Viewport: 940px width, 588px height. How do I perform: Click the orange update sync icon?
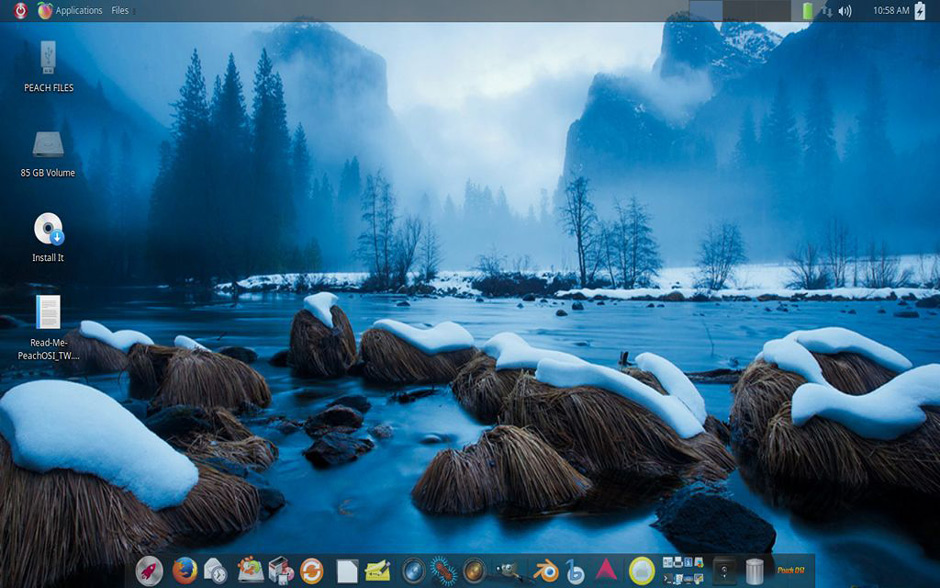point(311,571)
